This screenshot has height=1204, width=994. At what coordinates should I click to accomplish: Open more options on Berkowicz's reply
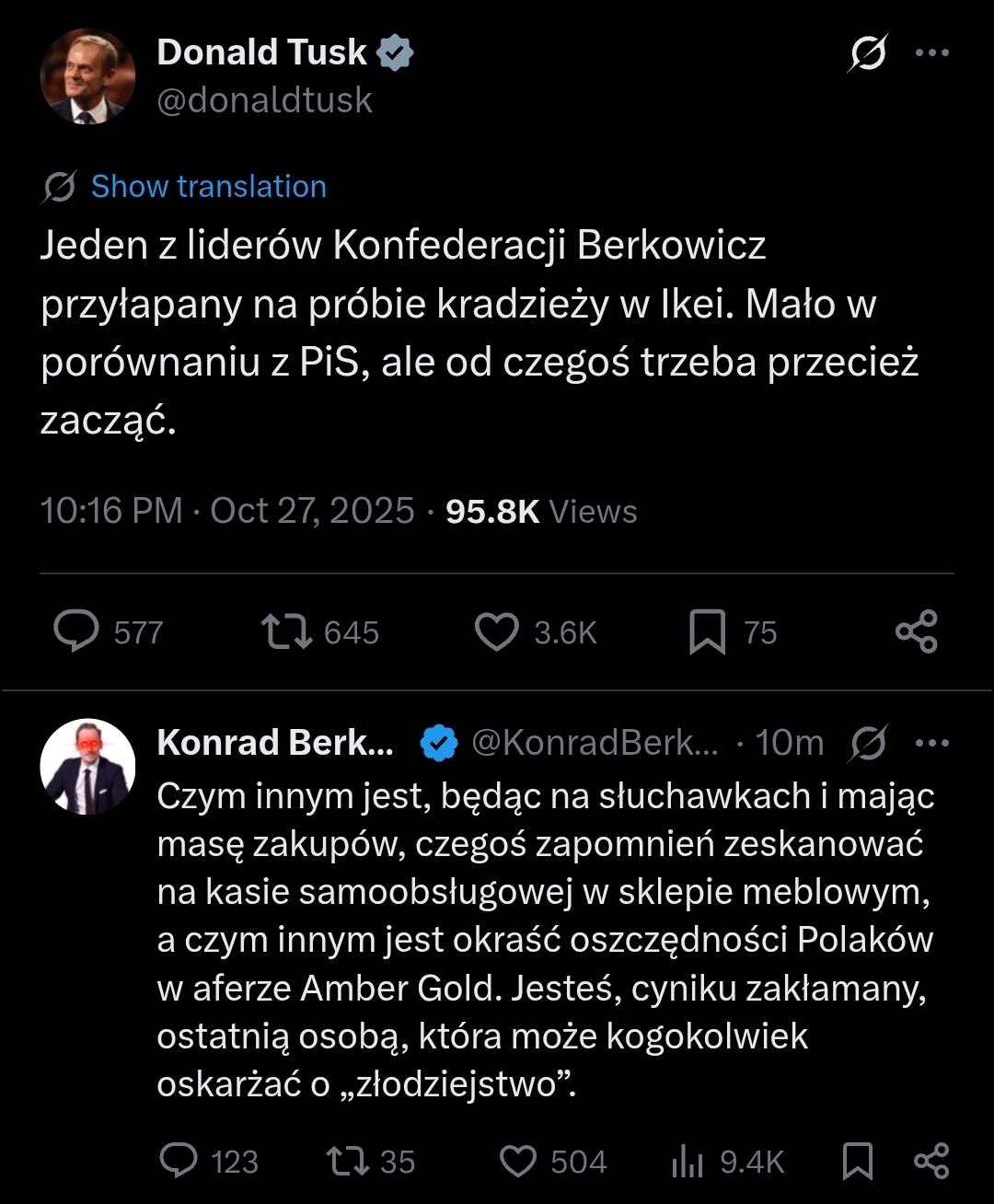[932, 743]
